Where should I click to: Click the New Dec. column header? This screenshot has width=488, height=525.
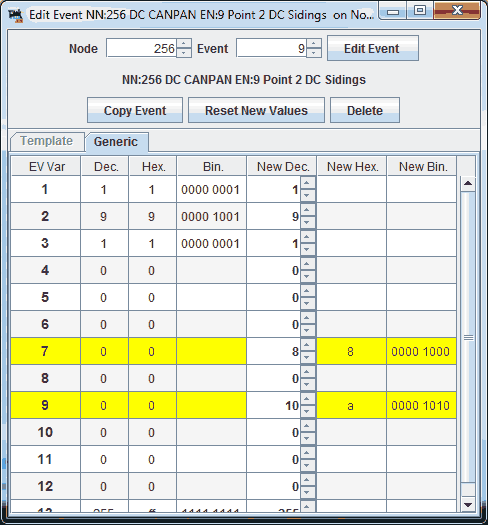tap(282, 166)
